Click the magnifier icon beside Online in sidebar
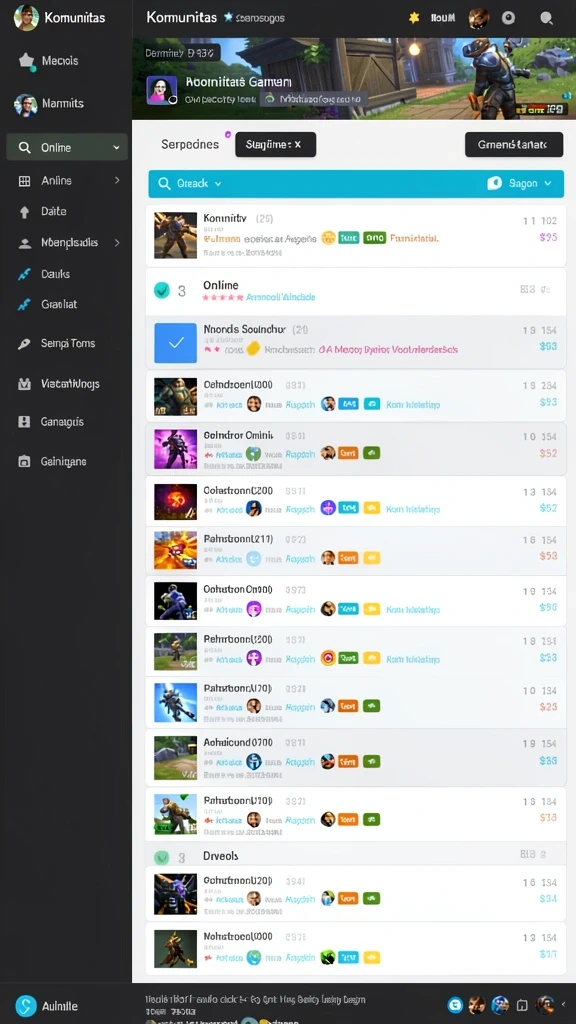Screen dimensions: 576x1024 click(x=25, y=148)
